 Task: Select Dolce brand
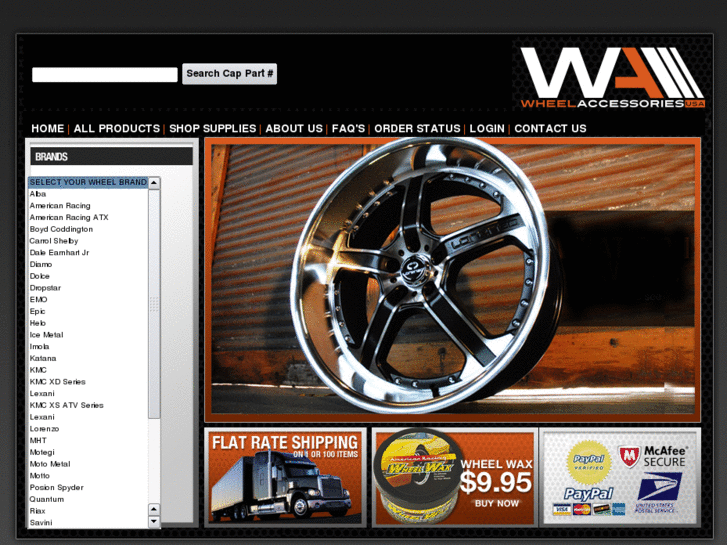click(88, 276)
